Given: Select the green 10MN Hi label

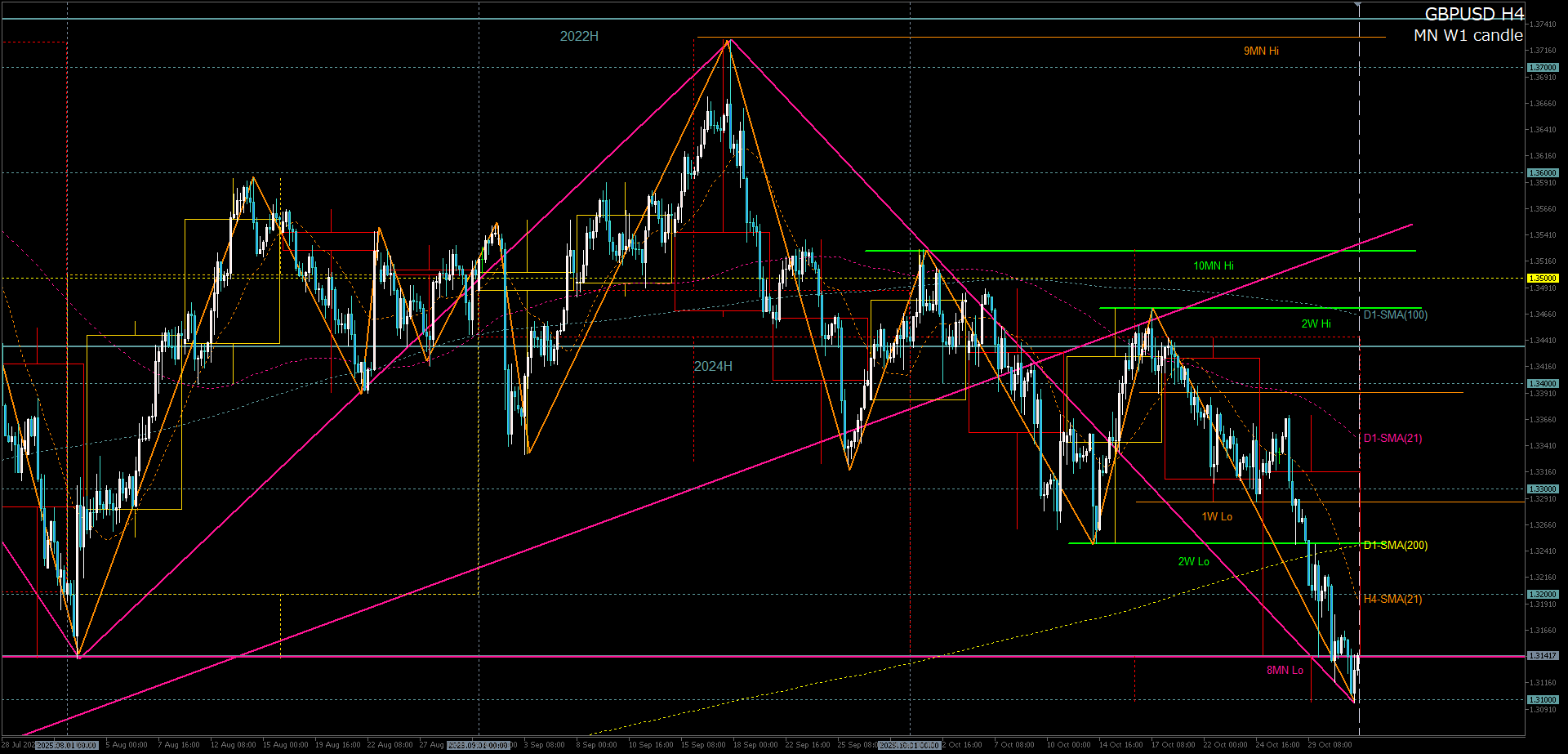Looking at the screenshot, I should point(1213,266).
